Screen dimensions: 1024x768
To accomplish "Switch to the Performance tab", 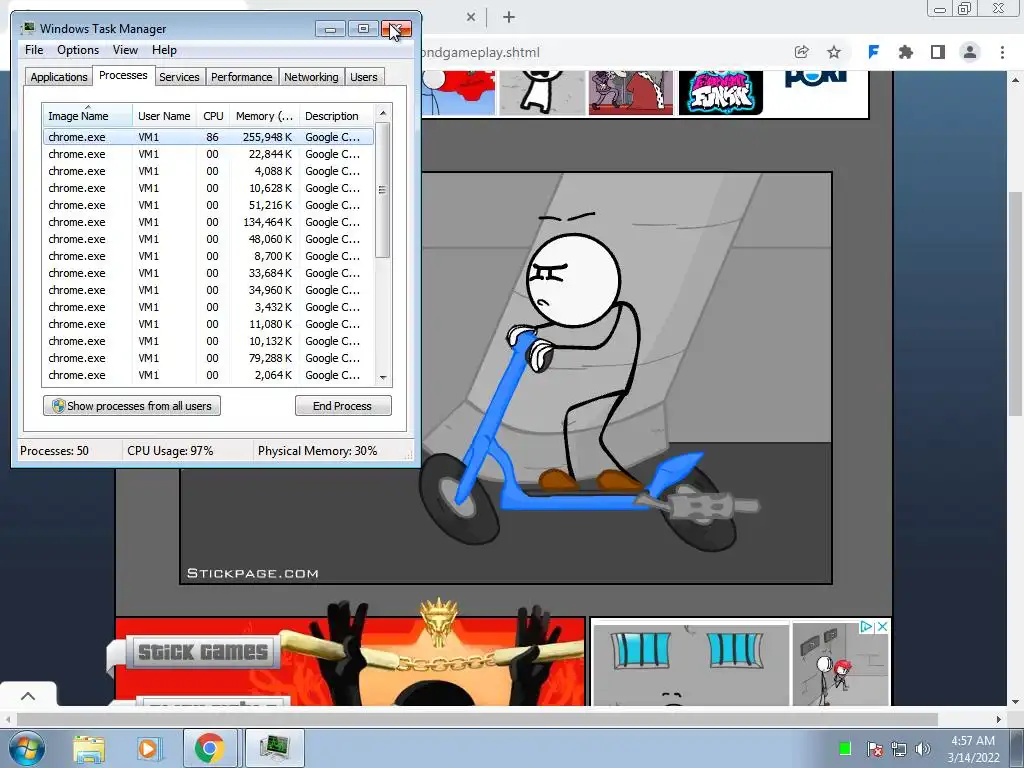I will tap(242, 77).
